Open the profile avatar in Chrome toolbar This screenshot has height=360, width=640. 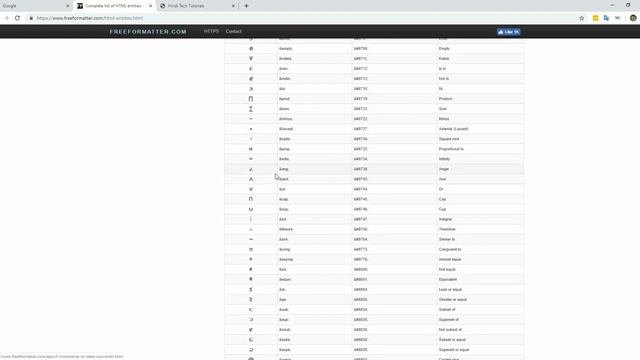click(633, 18)
